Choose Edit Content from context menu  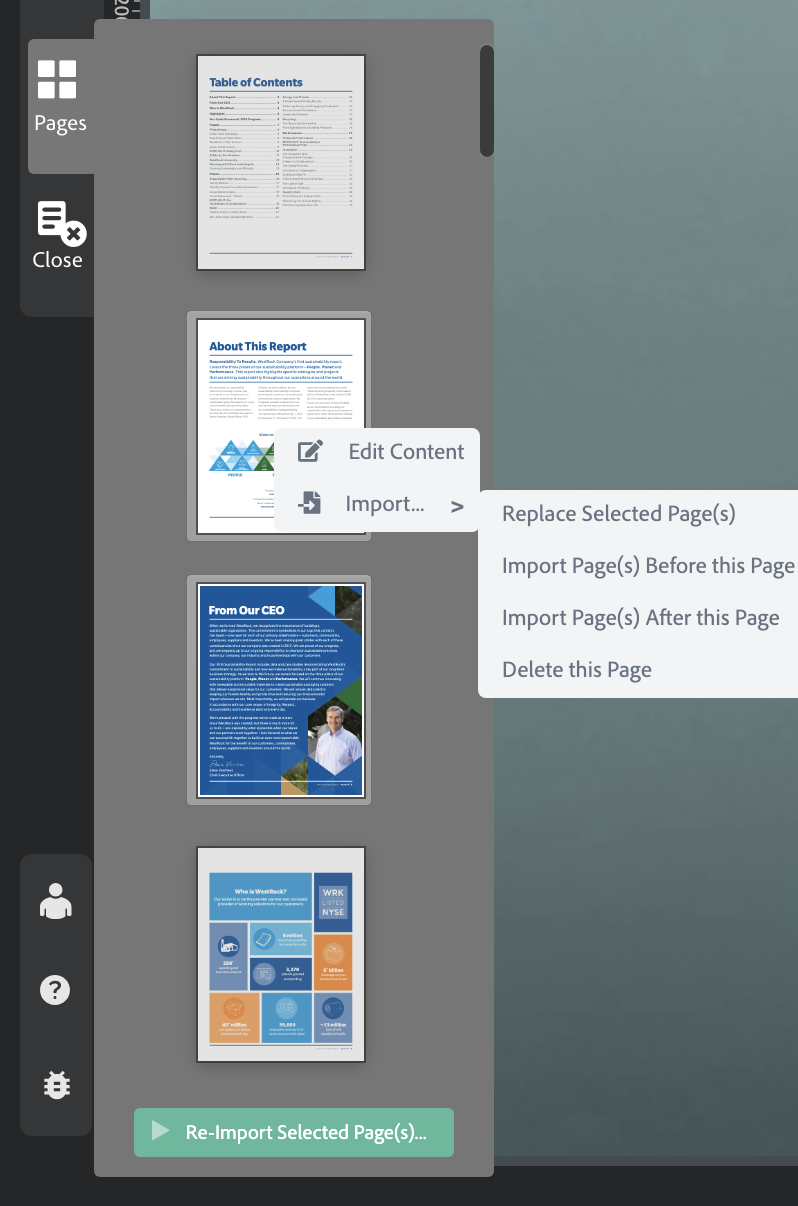click(377, 452)
